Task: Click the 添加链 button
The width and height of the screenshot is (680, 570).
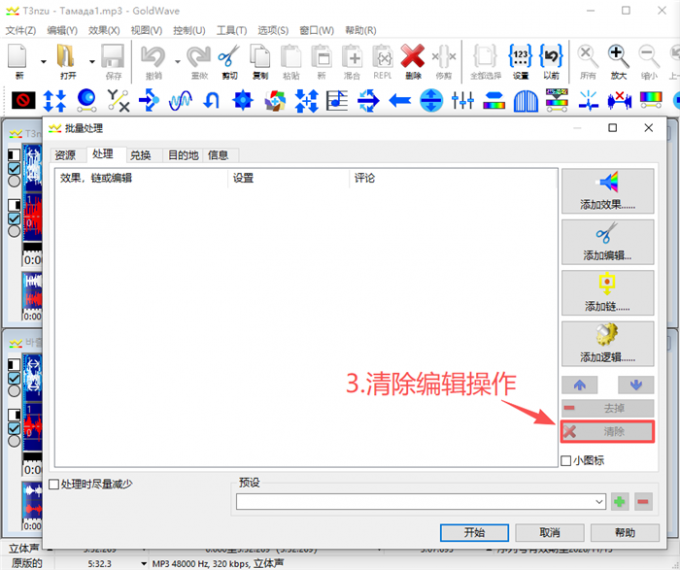Action: click(608, 293)
